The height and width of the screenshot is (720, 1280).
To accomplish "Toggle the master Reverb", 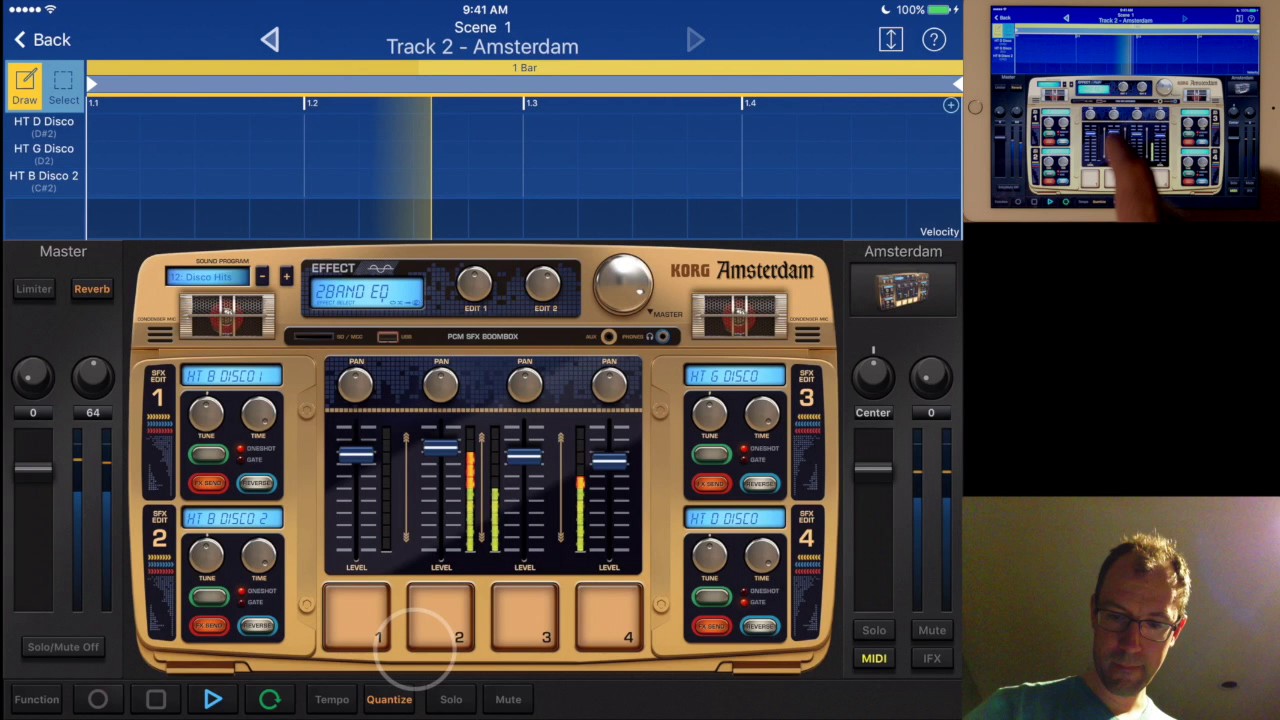I will (92, 289).
